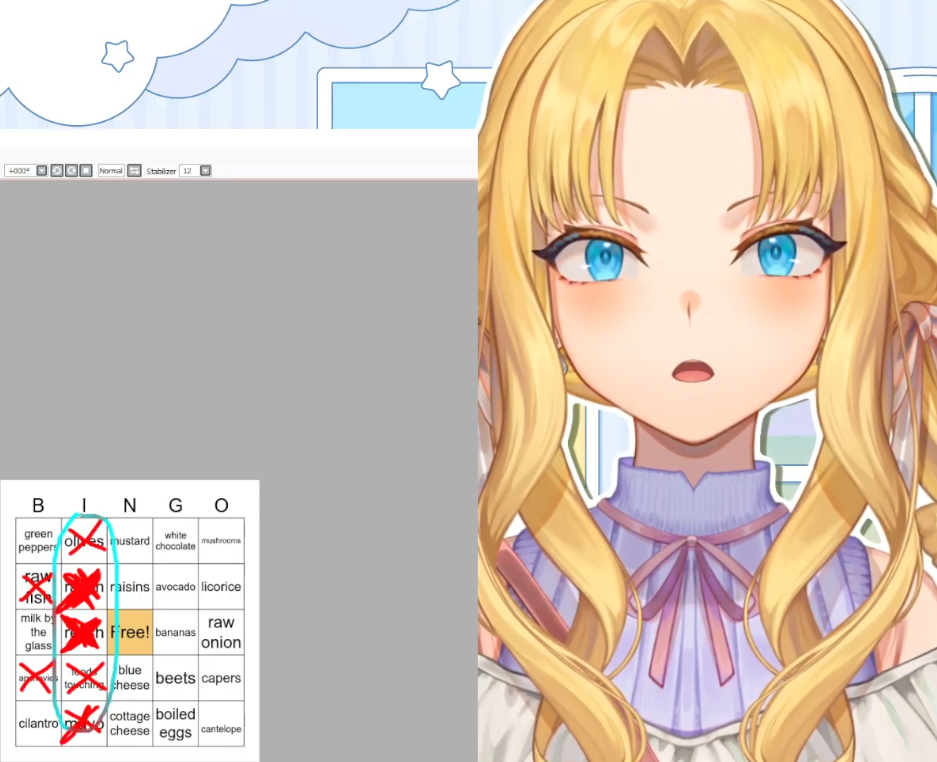Click the "green peppers" bingo cell

pyautogui.click(x=38, y=540)
